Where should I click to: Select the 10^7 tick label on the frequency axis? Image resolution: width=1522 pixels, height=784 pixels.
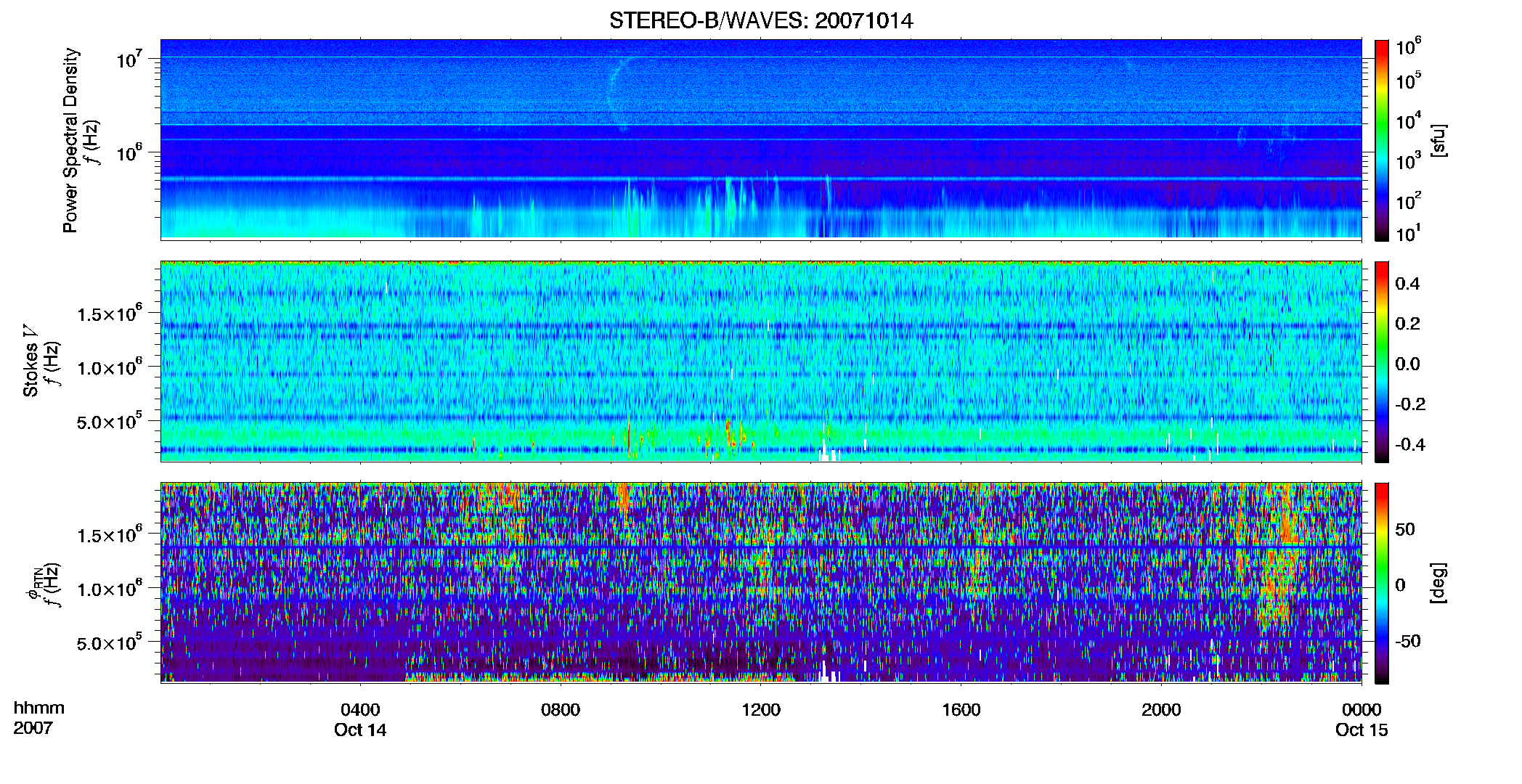(129, 59)
